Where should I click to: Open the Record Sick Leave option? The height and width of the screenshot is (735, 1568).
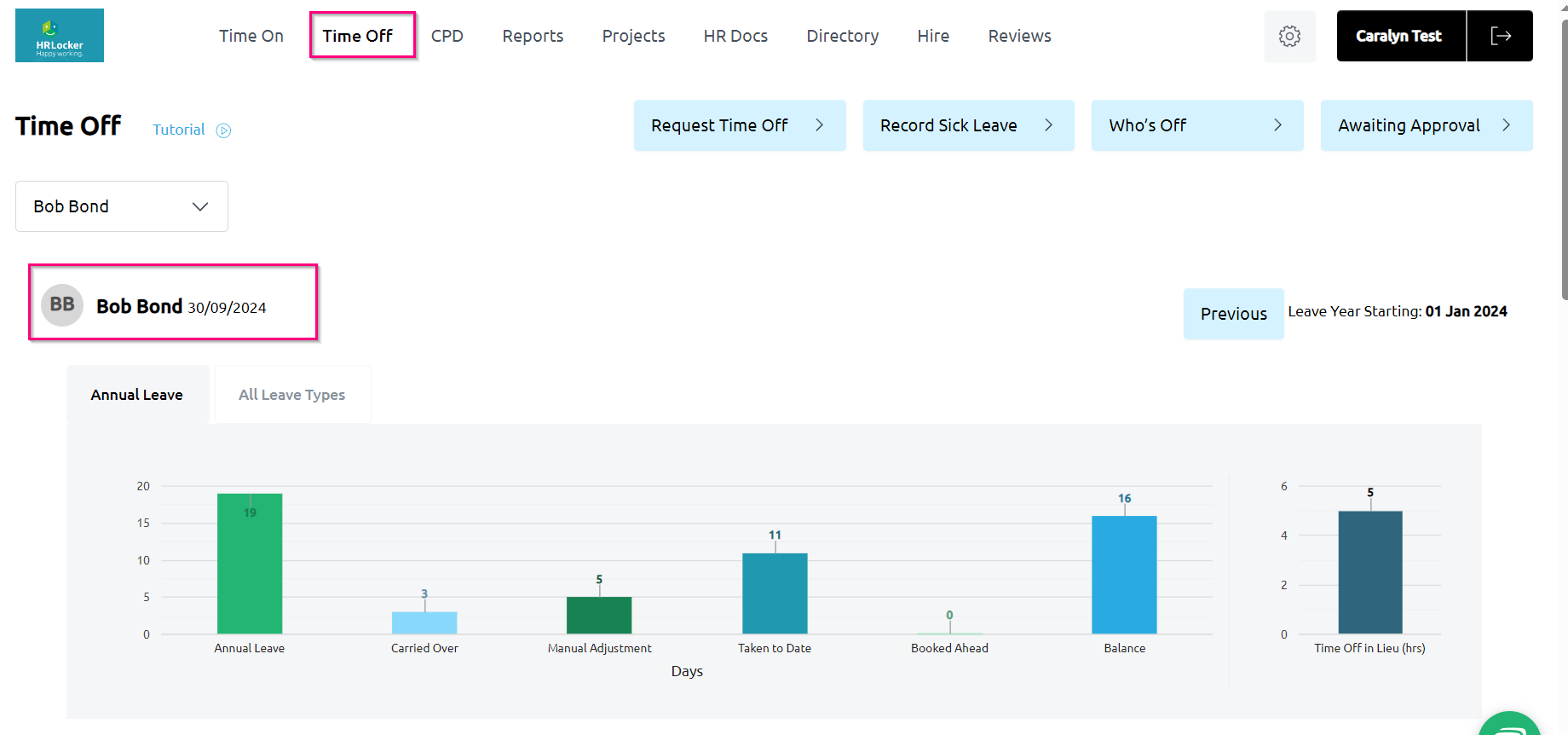tap(967, 125)
